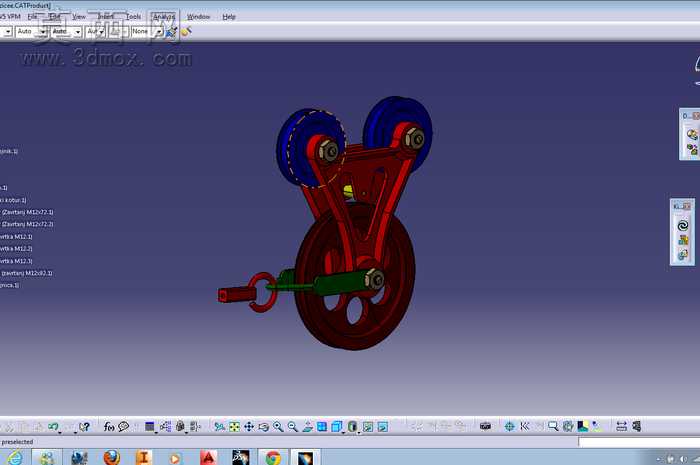Screen dimensions: 700x465
Task: Click the Undo icon in the bottom toolbar
Action: [53, 427]
